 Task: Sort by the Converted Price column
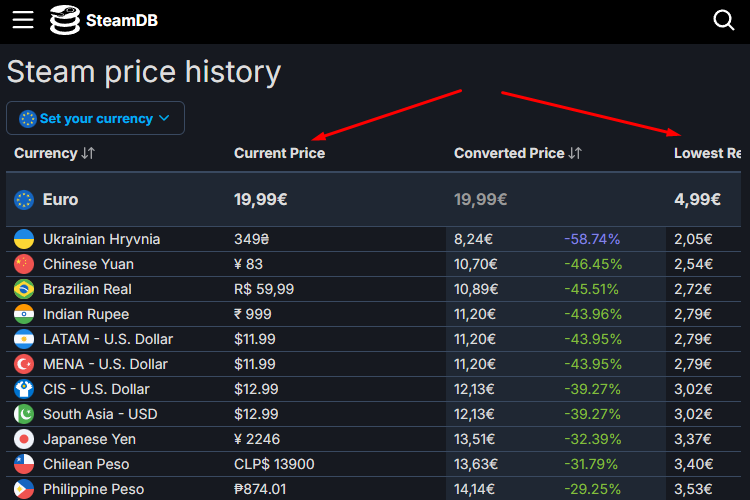(518, 153)
